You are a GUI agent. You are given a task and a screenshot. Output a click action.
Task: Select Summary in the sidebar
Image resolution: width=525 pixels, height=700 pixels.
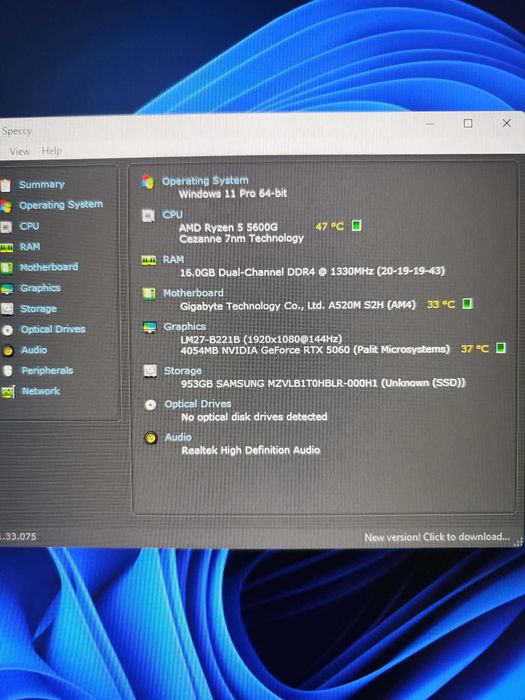pos(42,184)
